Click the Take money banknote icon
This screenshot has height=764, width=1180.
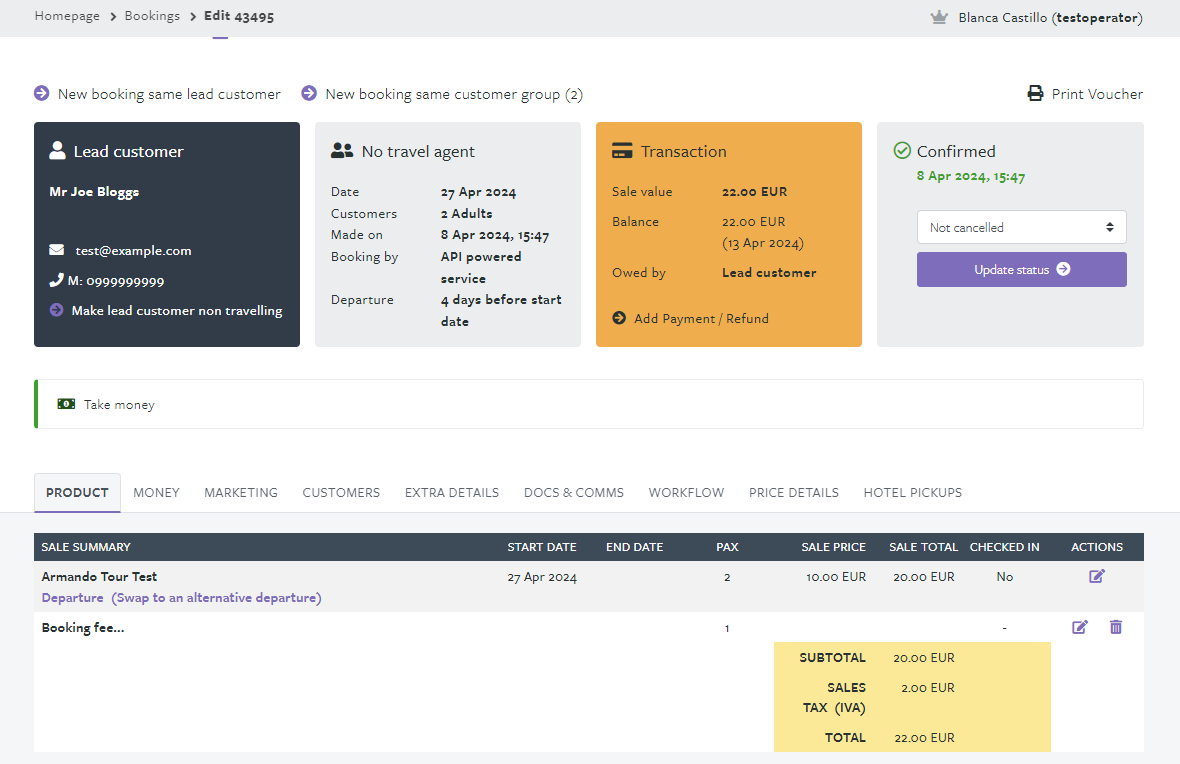pos(66,404)
